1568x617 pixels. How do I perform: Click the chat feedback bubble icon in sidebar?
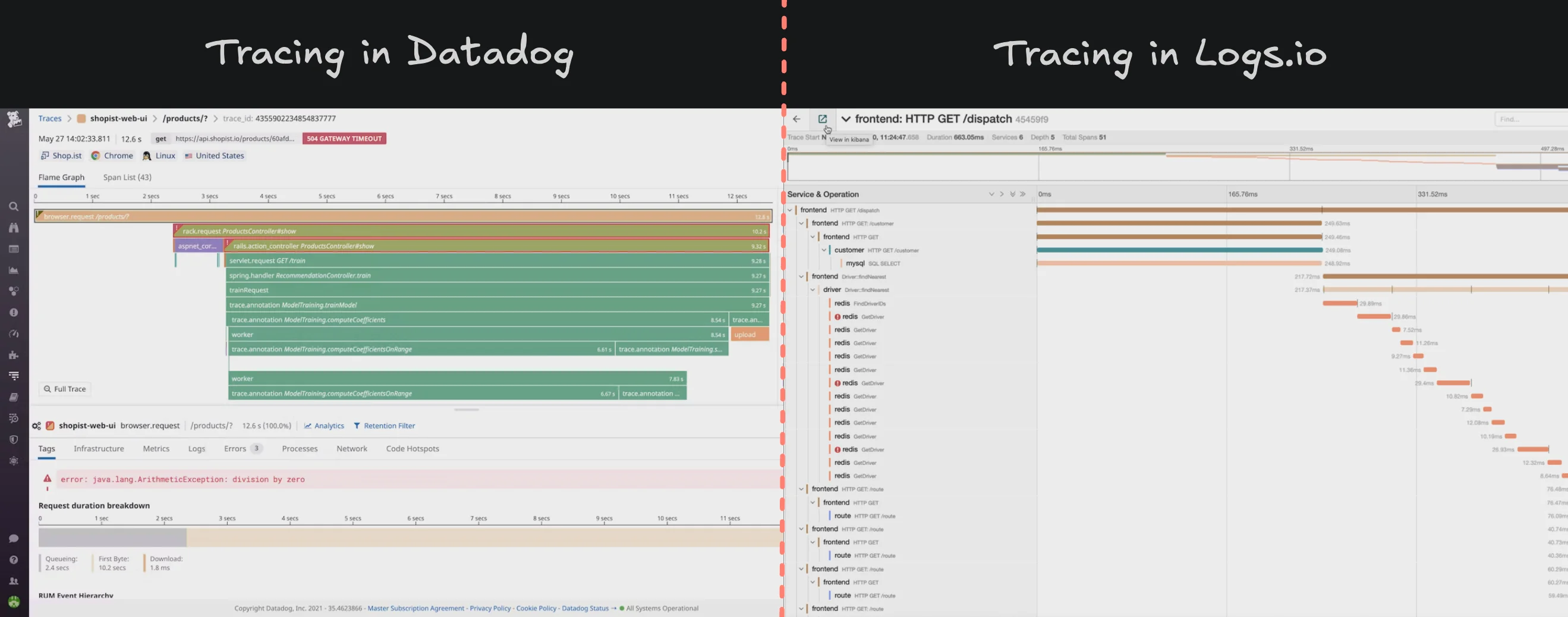tap(14, 538)
